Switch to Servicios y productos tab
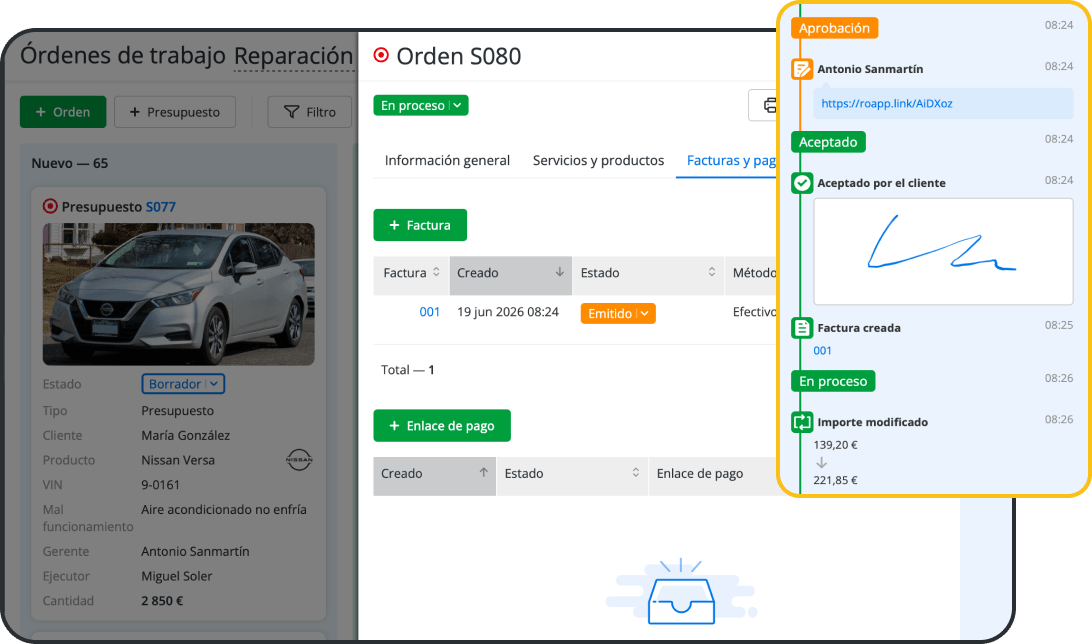This screenshot has height=644, width=1092. (x=598, y=160)
